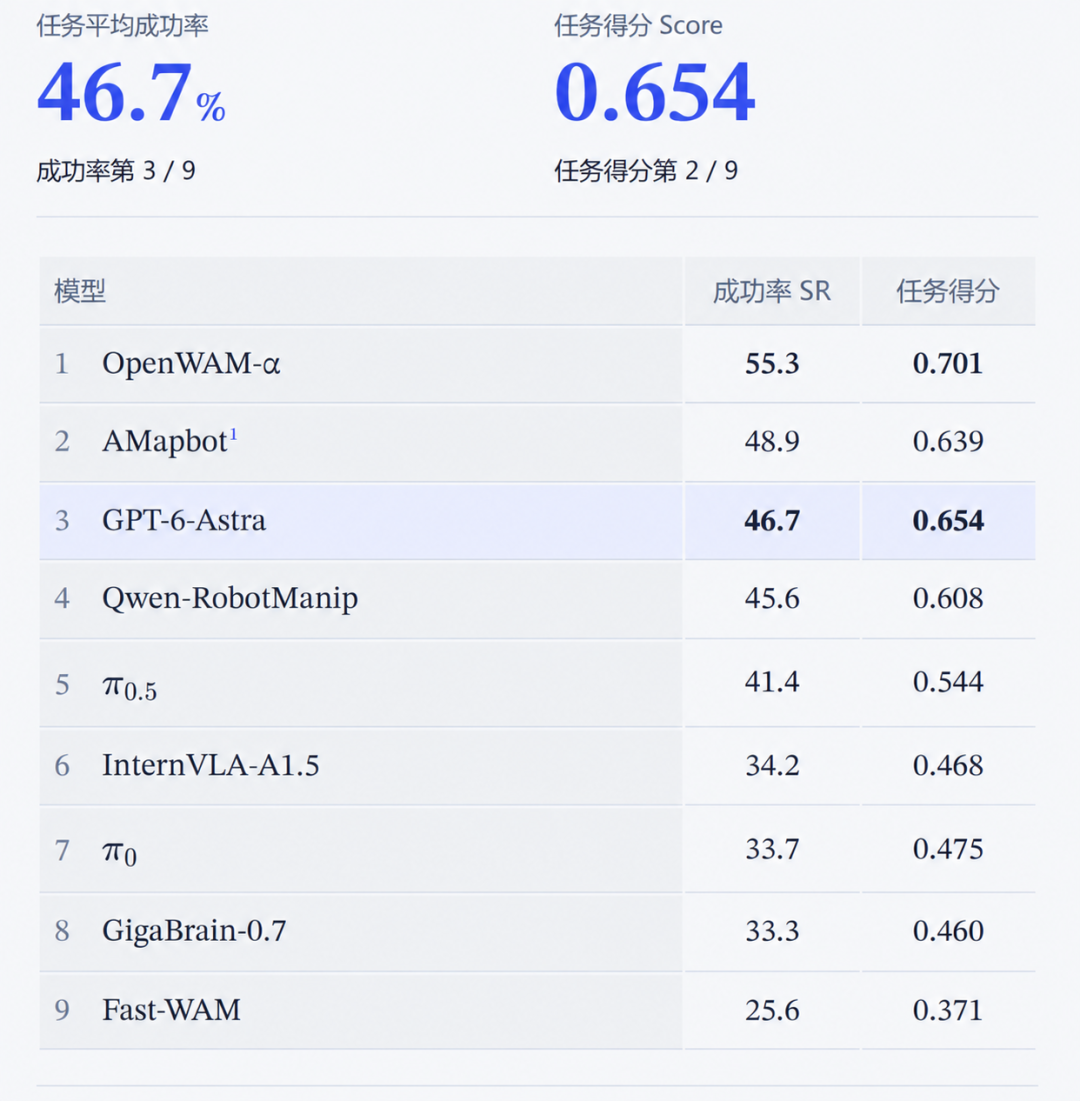Screen dimensions: 1080x1101
Task: Click Fast-WAM score 0.371
Action: (948, 1010)
